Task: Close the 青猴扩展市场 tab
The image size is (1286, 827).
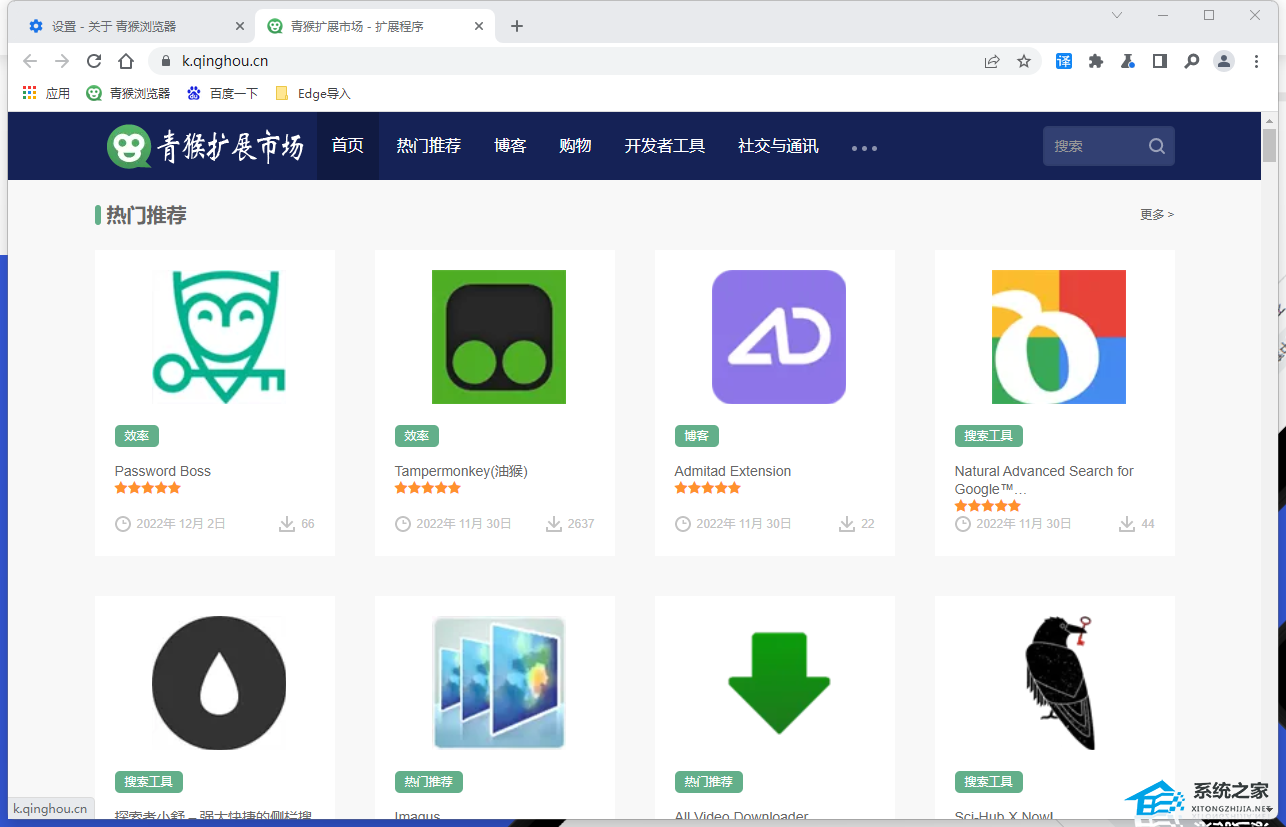Action: pos(480,26)
